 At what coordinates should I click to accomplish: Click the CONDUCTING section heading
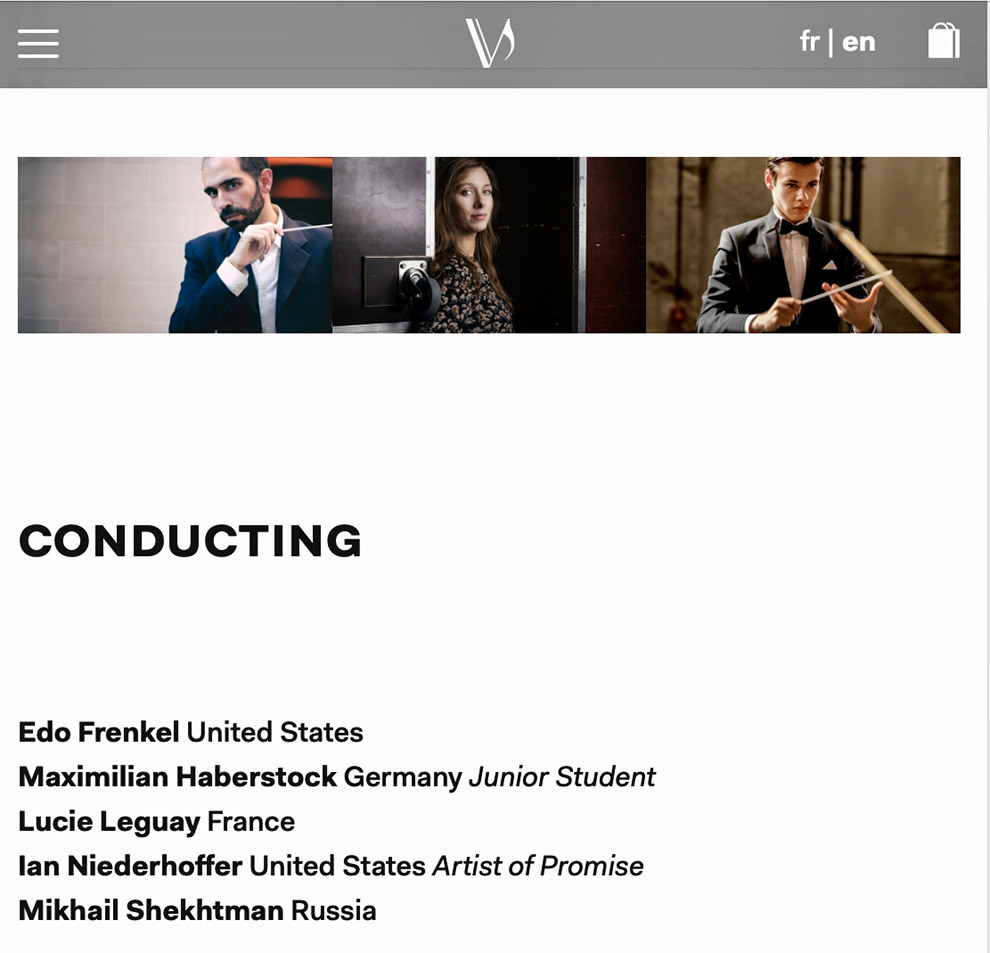(x=190, y=541)
